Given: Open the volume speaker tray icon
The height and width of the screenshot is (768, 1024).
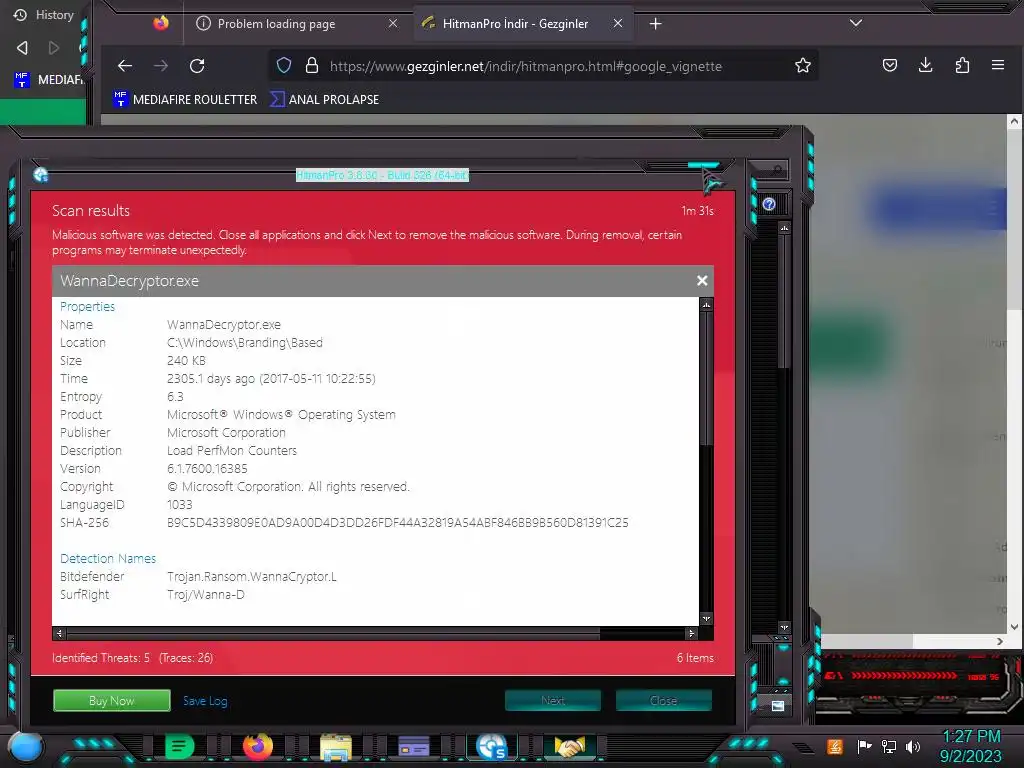Looking at the screenshot, I should (x=913, y=746).
